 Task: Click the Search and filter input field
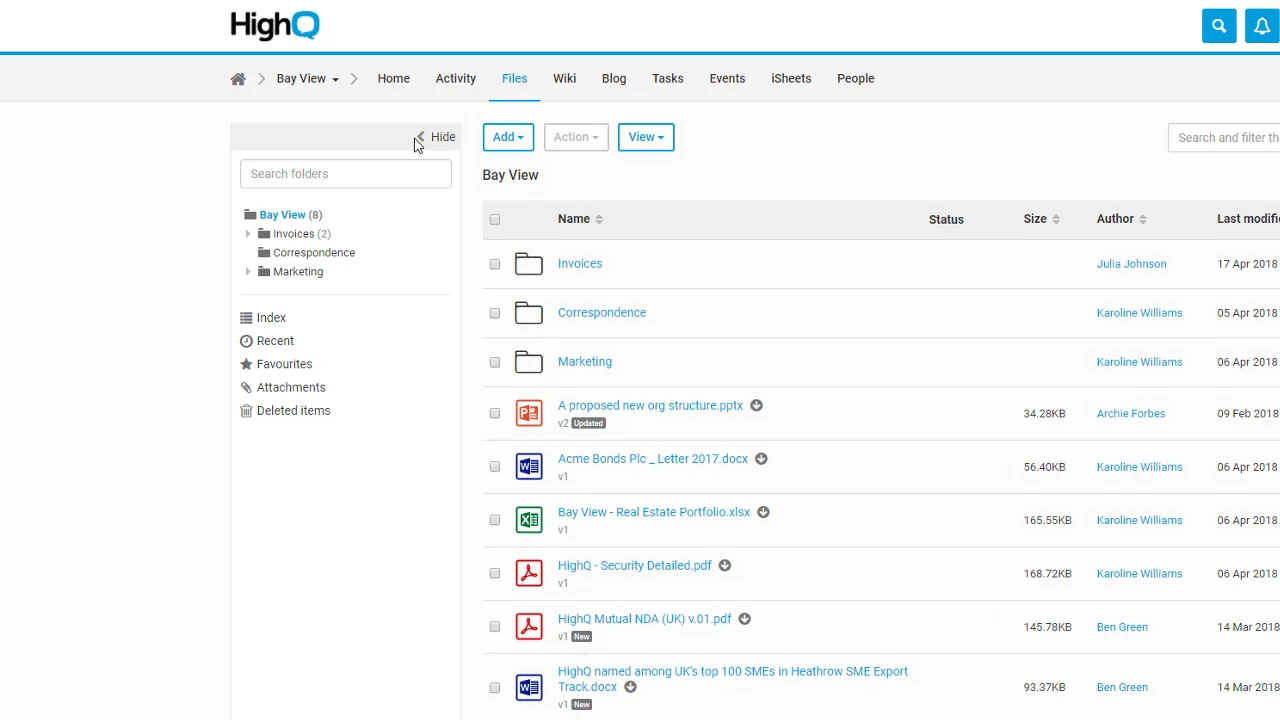point(1224,138)
